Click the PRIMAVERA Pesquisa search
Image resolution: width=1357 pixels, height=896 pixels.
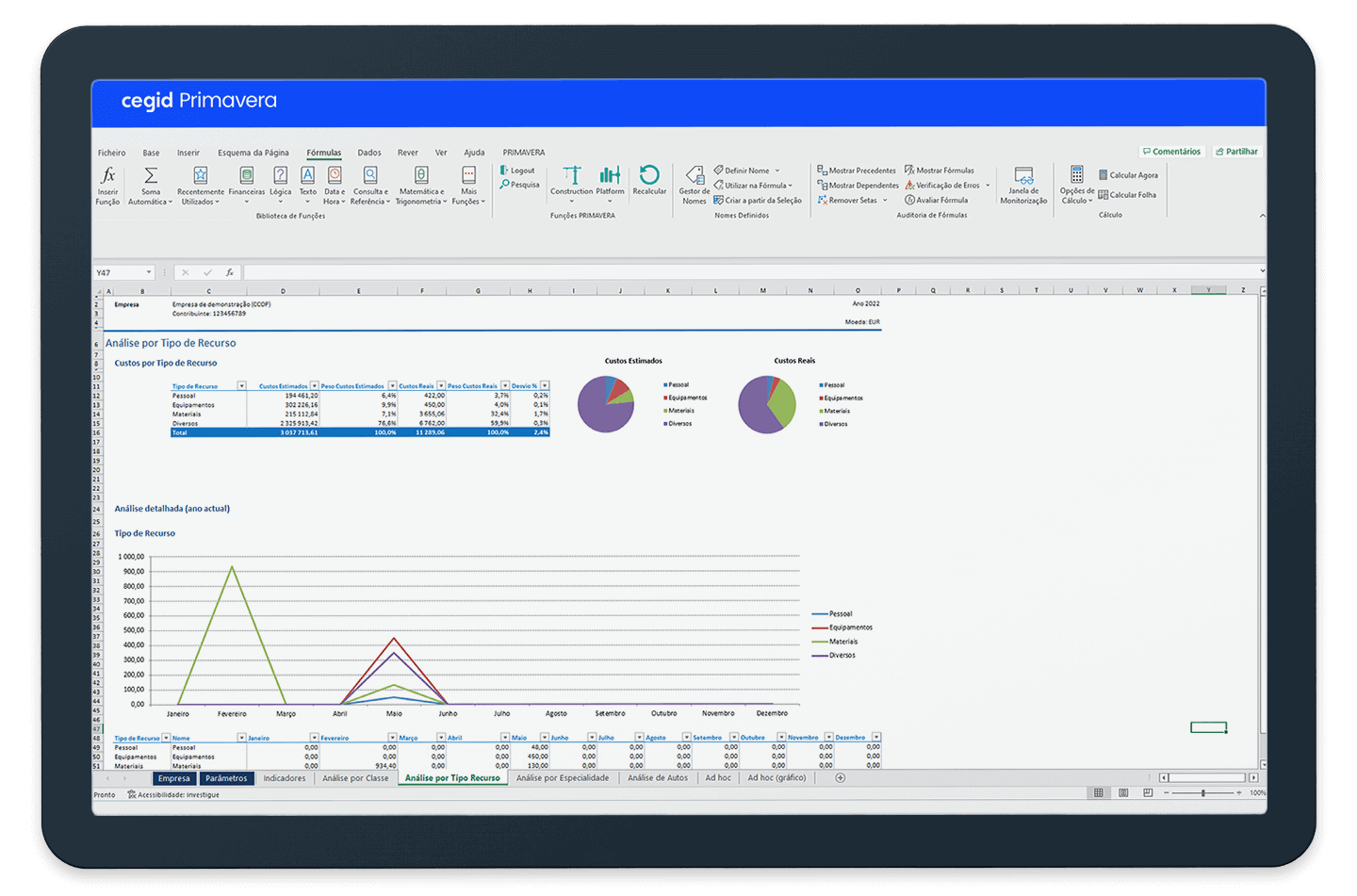coord(520,185)
